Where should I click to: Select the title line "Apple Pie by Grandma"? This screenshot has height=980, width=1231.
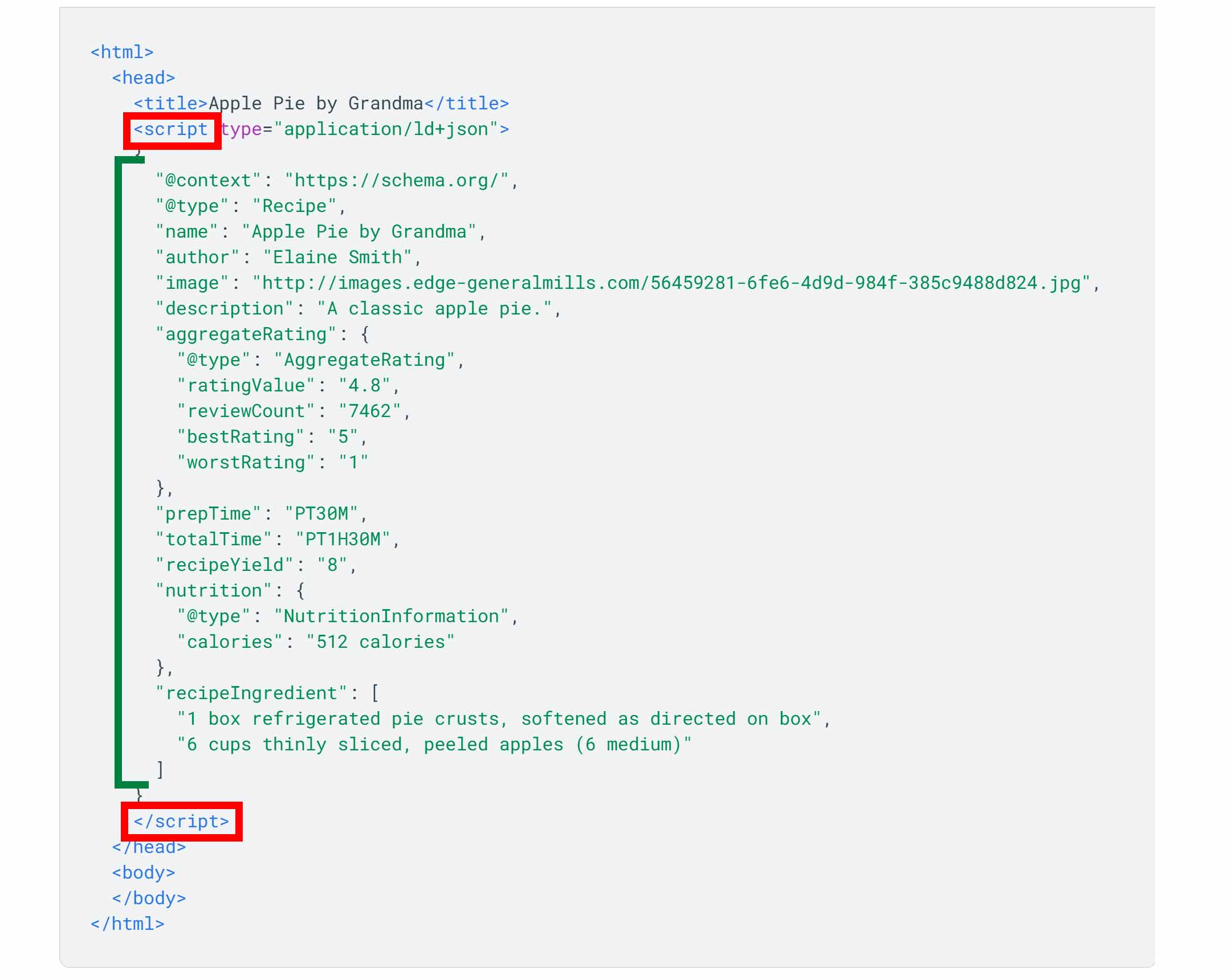(321, 104)
